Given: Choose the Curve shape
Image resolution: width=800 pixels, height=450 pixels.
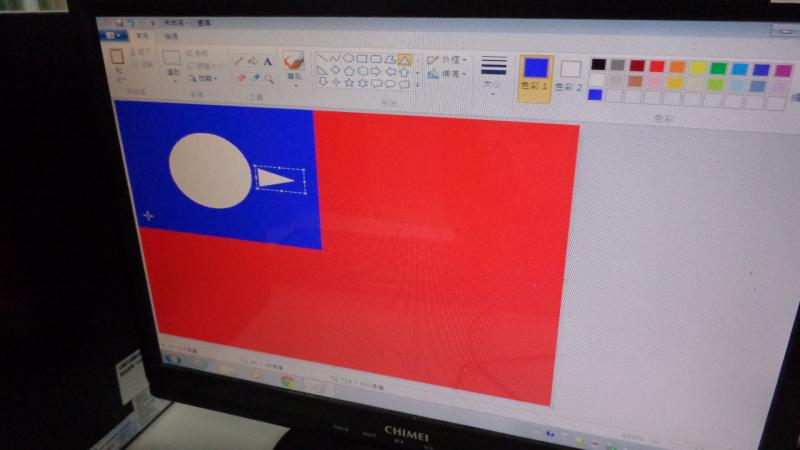Looking at the screenshot, I should click(x=335, y=58).
